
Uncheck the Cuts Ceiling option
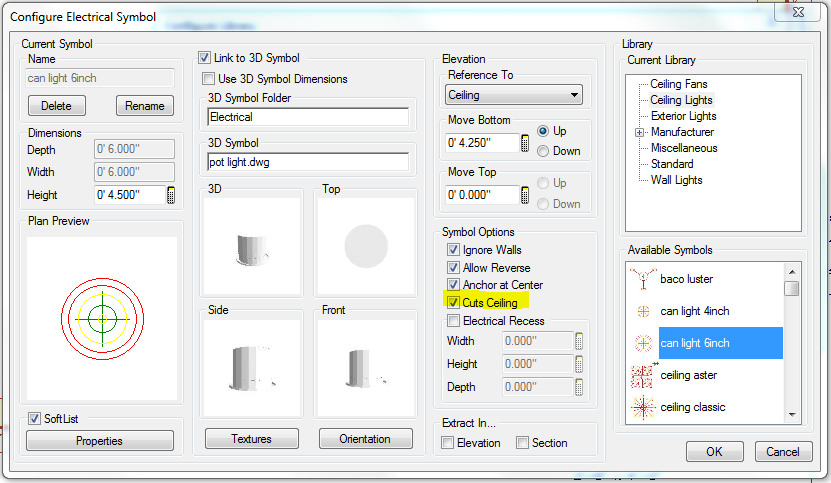tap(453, 303)
